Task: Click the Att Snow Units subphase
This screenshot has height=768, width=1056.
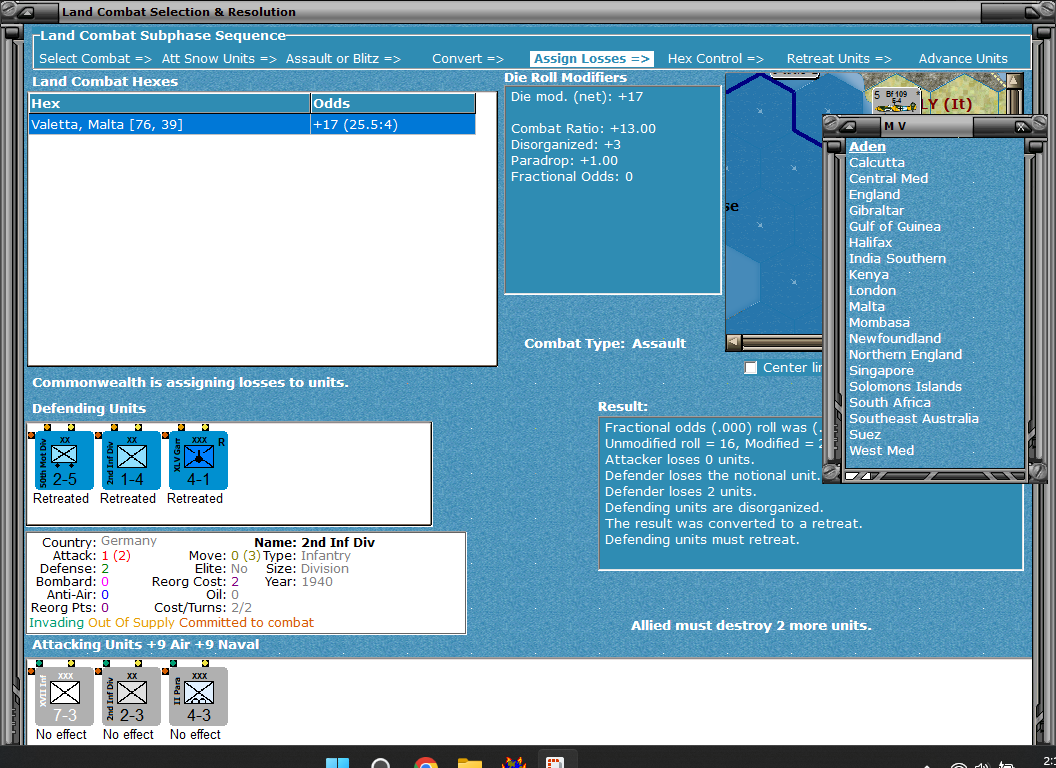Action: [x=219, y=59]
